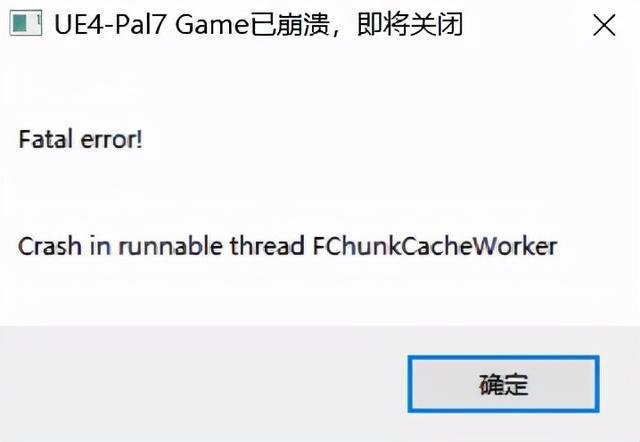Click the word 'Crash' in the error message

[x=49, y=247]
